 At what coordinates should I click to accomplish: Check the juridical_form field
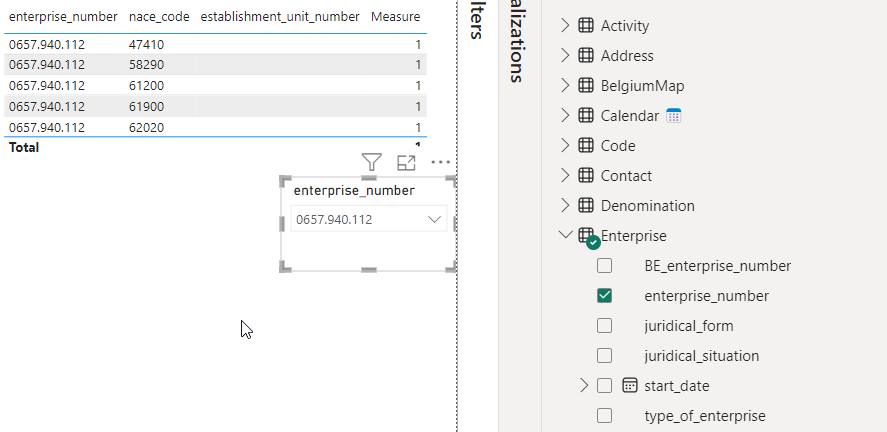click(604, 325)
